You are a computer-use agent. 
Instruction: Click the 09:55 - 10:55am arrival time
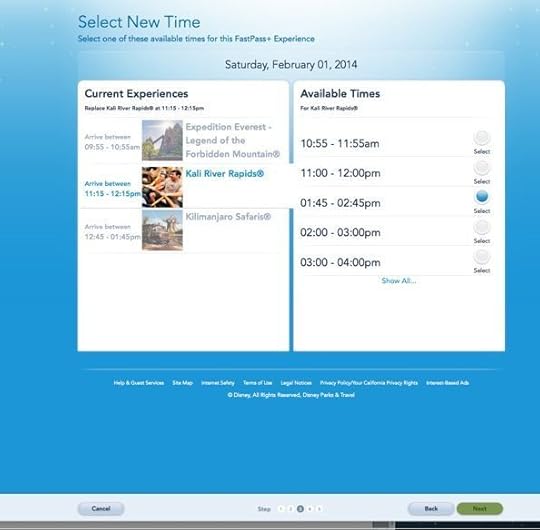point(112,147)
